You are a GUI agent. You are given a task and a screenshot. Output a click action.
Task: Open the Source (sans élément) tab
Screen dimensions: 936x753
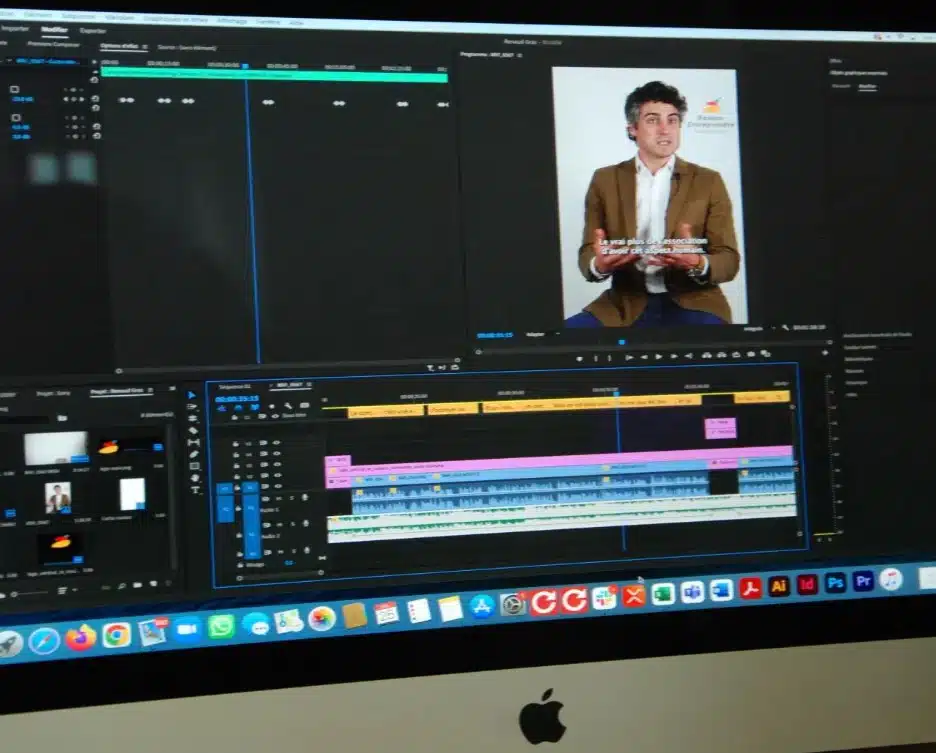(187, 47)
